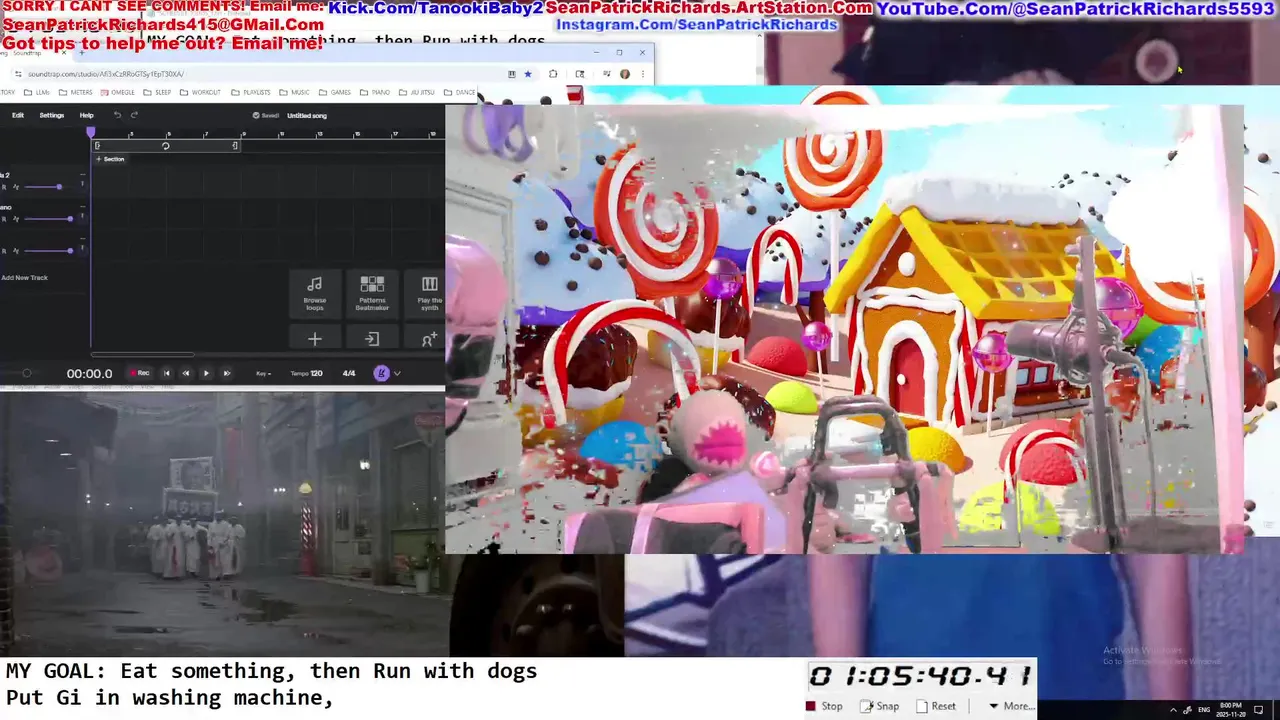This screenshot has width=1280, height=720.
Task: Redo action in Soundtrap toolbar
Action: [x=134, y=115]
